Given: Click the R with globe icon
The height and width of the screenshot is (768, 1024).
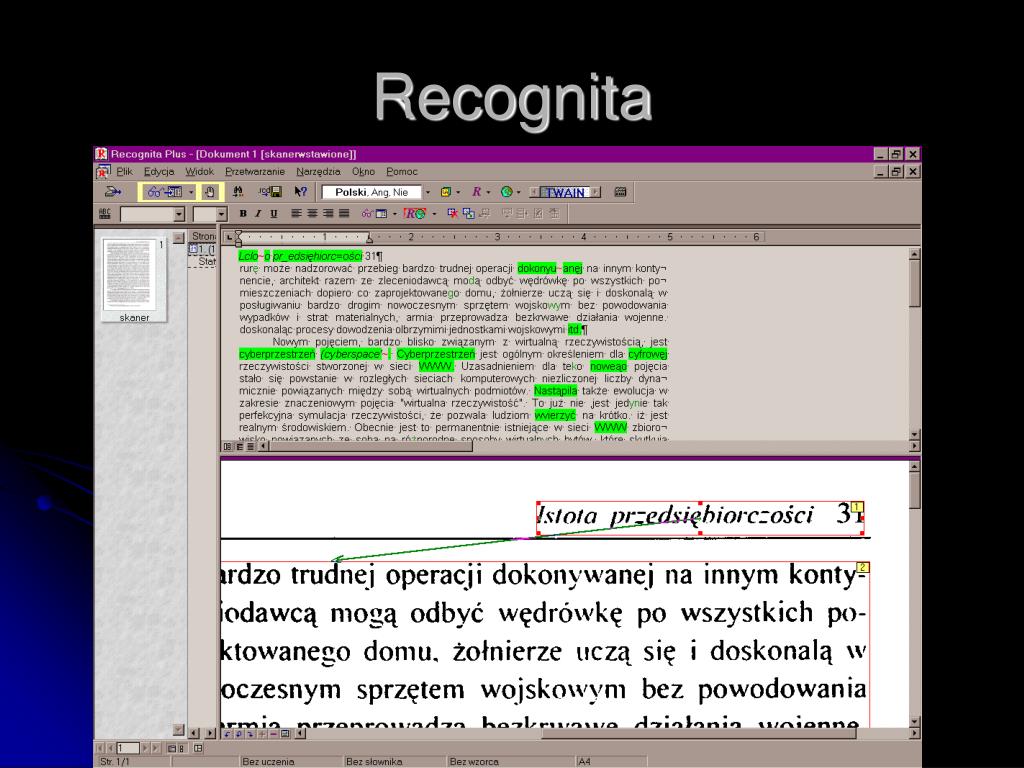Looking at the screenshot, I should click(414, 214).
